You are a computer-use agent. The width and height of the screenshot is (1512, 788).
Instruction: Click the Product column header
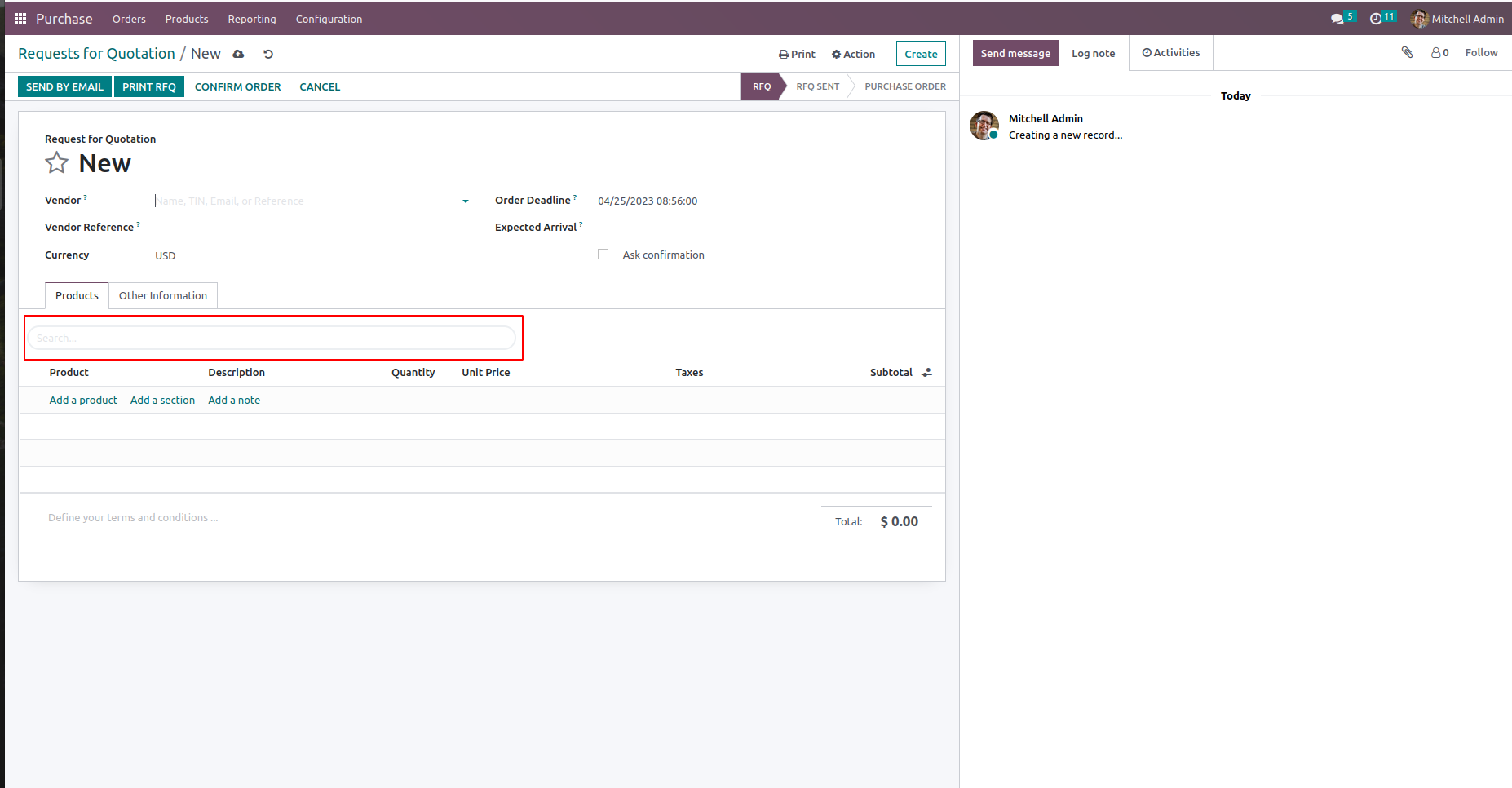(x=69, y=372)
